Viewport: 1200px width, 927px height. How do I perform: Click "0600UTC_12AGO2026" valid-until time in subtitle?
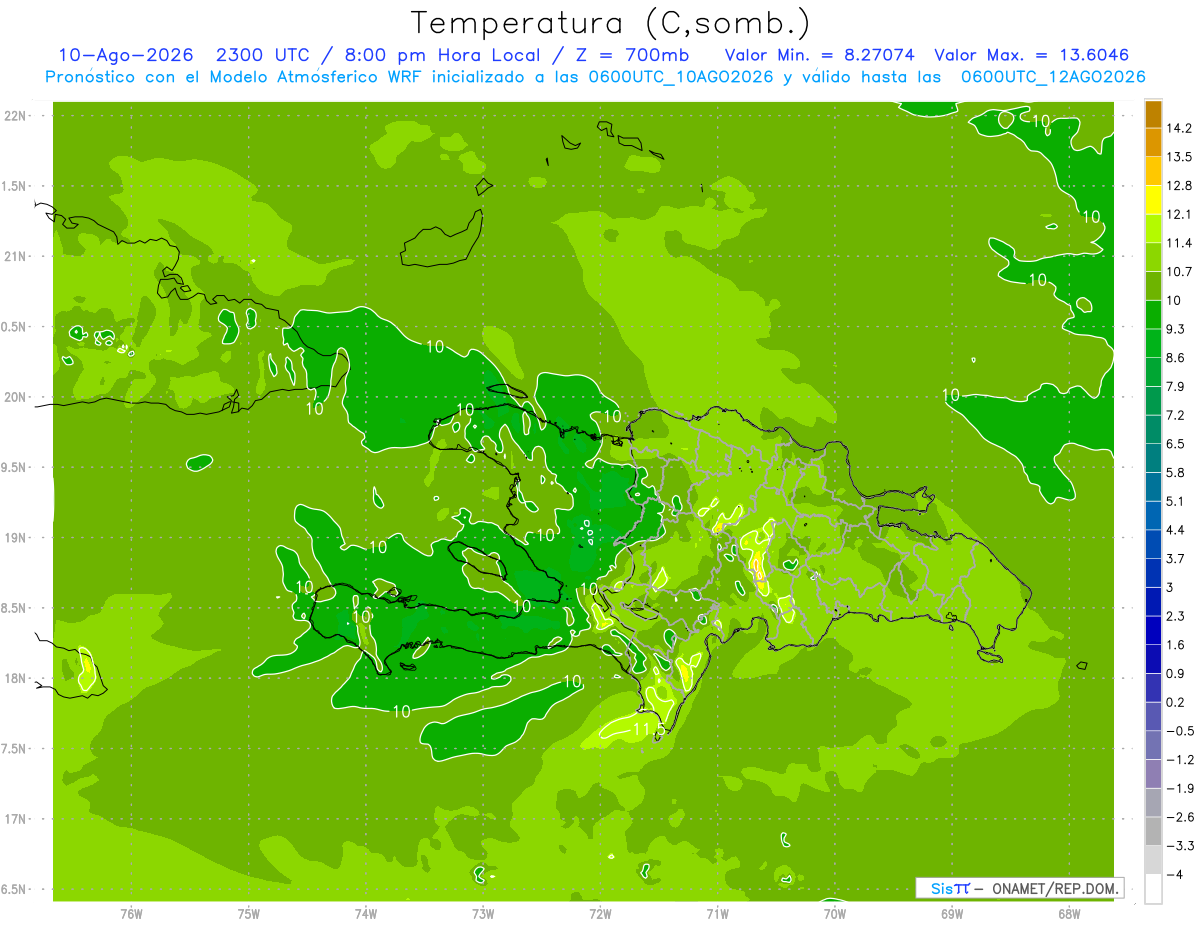coord(1052,77)
